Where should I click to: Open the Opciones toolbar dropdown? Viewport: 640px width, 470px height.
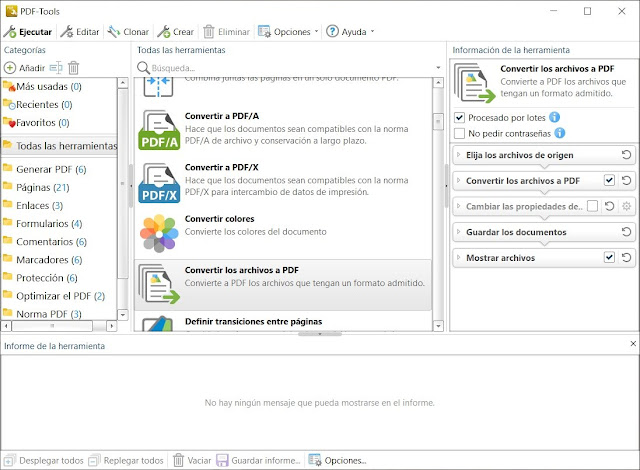[288, 32]
